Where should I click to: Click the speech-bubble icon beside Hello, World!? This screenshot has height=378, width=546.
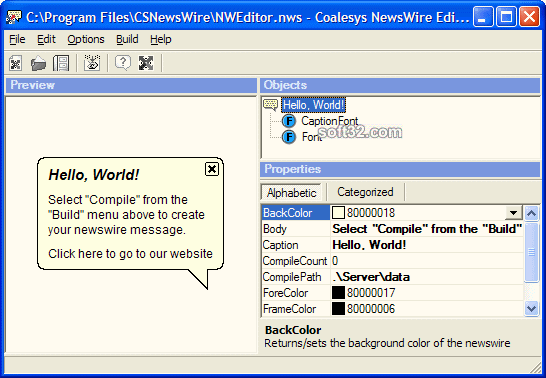[x=271, y=105]
